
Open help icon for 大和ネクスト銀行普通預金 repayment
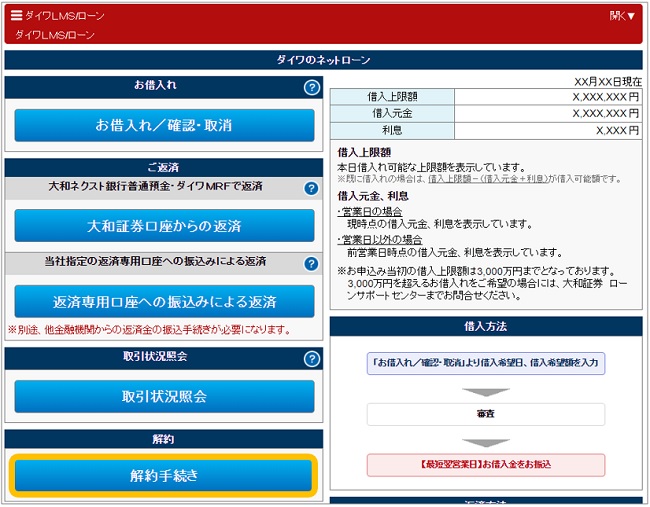[x=311, y=188]
